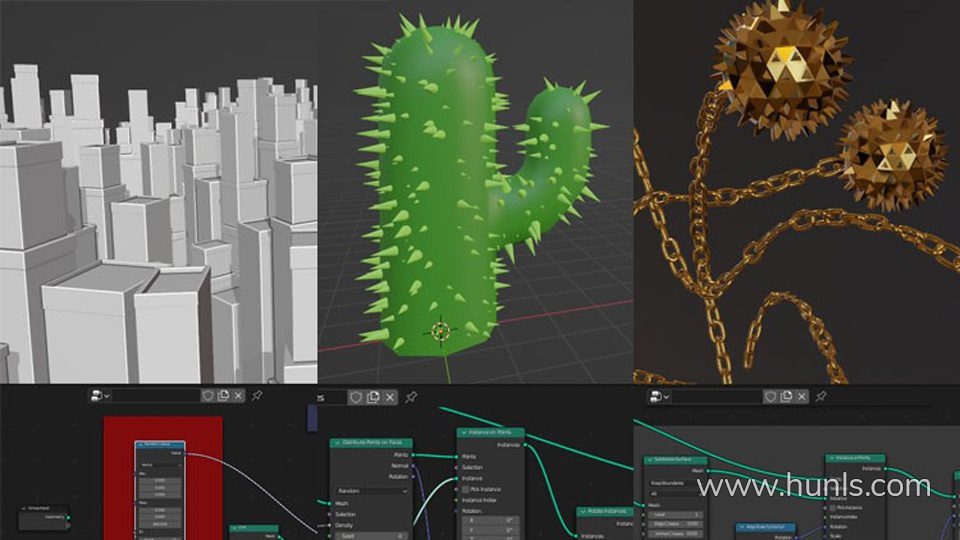Toggle pin icon in left node editor
Image resolution: width=960 pixels, height=540 pixels.
[x=257, y=396]
